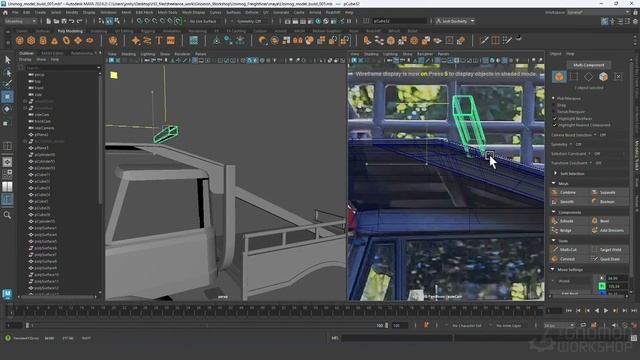Click the redo arrow in status line
This screenshot has height=360, width=640.
coord(80,21)
